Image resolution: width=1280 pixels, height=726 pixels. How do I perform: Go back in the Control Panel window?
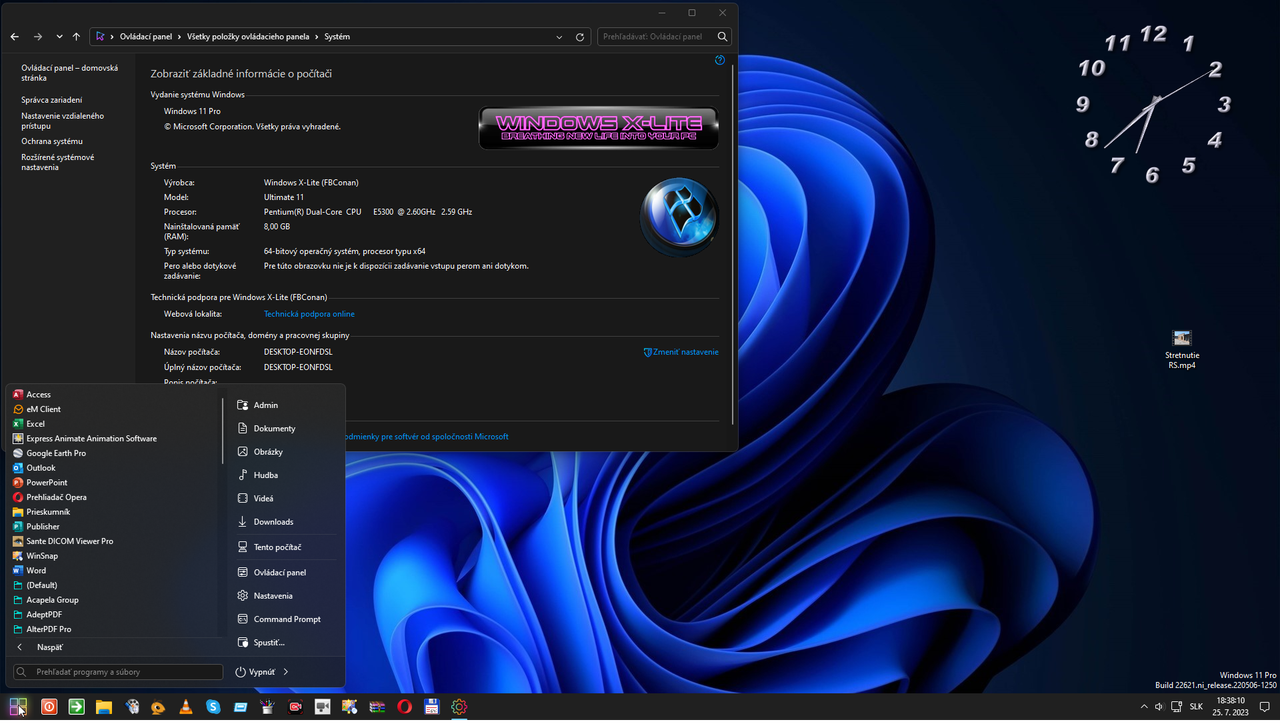[x=15, y=36]
